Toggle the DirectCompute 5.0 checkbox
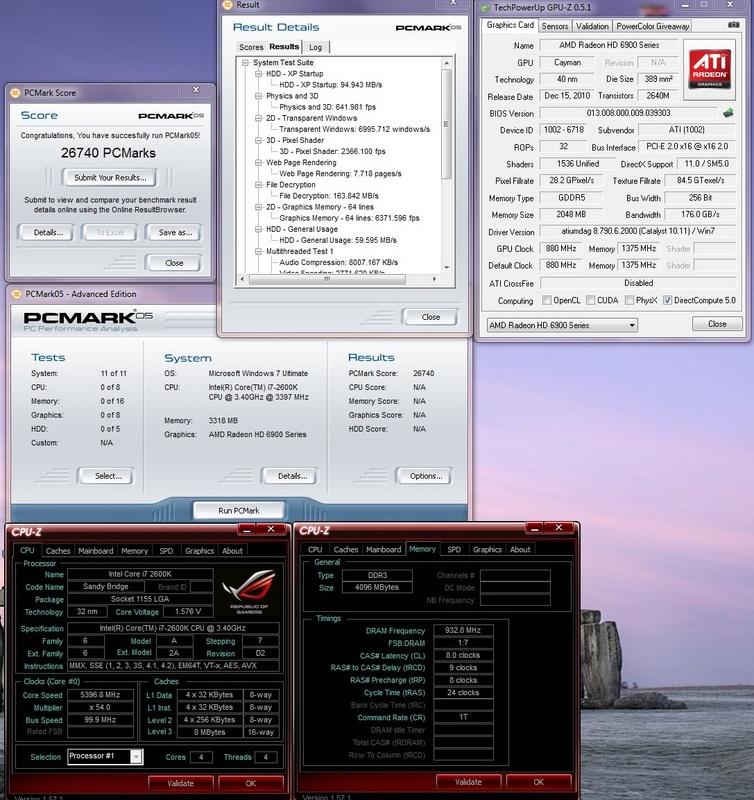Screen dimensions: 754x800 point(667,300)
